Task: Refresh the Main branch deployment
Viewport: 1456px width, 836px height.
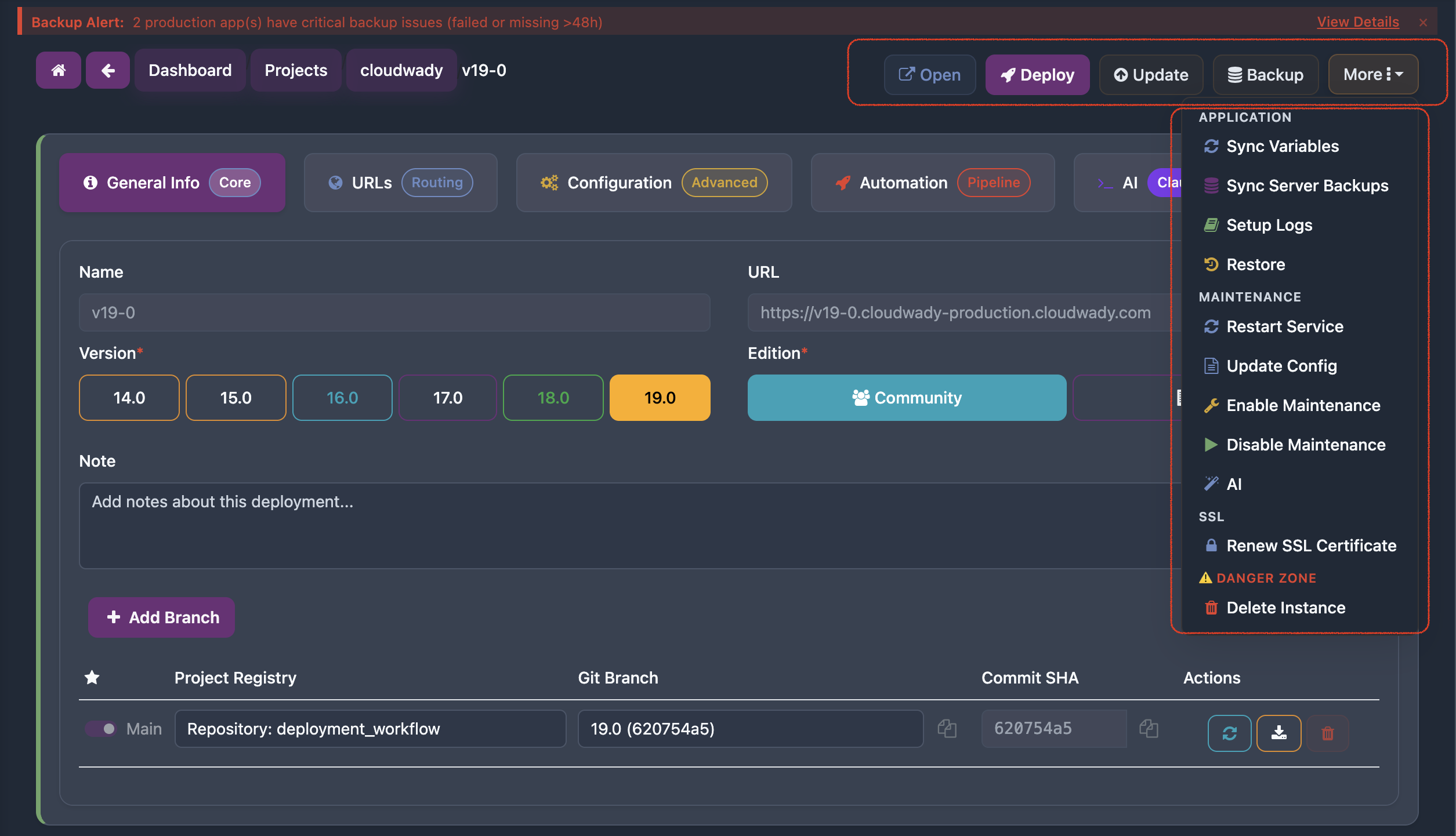Action: pos(1229,733)
